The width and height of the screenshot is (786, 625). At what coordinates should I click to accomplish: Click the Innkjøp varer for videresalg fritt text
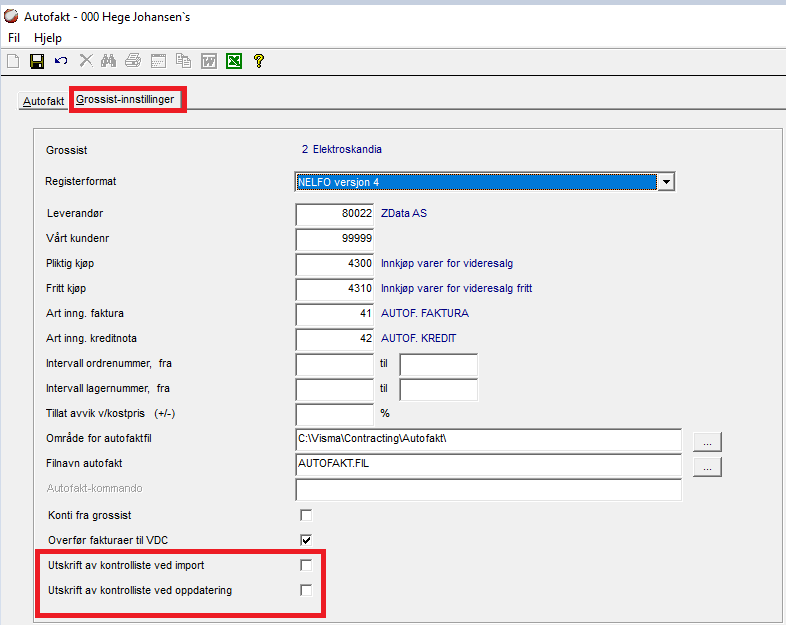click(457, 289)
